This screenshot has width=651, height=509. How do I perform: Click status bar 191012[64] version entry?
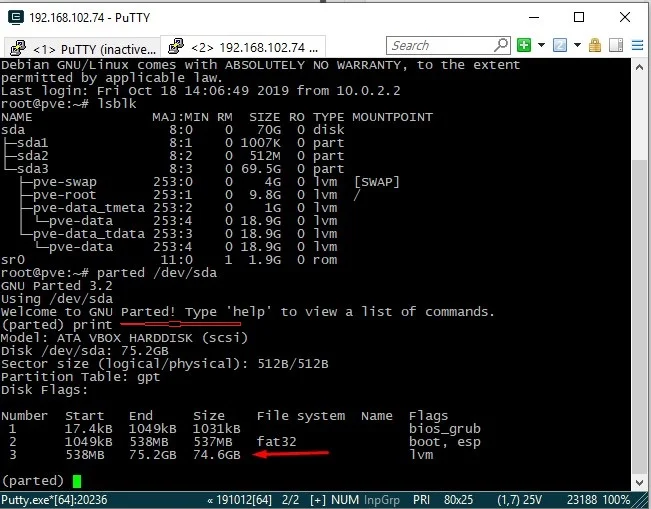point(240,500)
